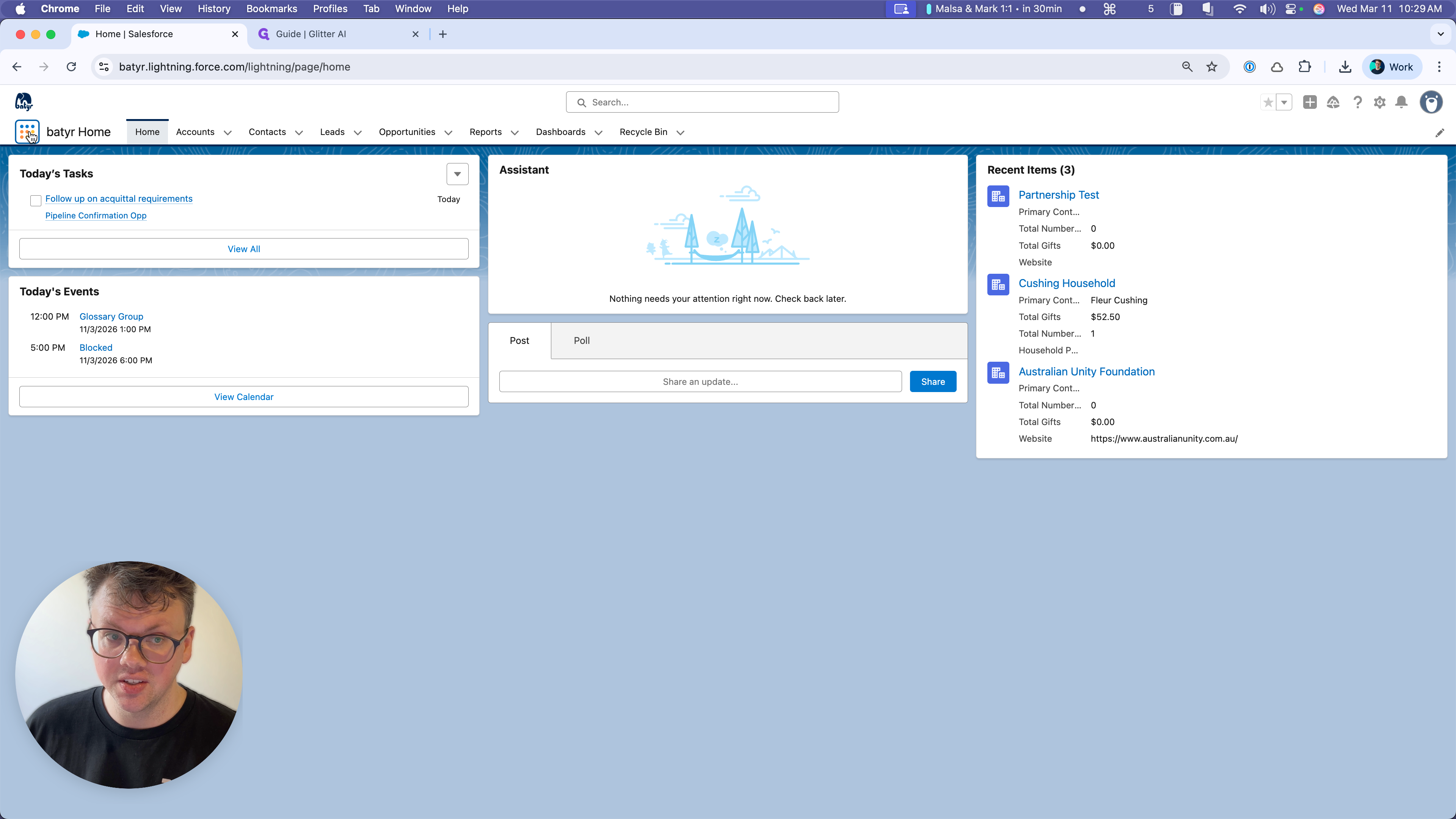Open the Blocked event link
Screen dimensions: 1456x819
pos(96,348)
